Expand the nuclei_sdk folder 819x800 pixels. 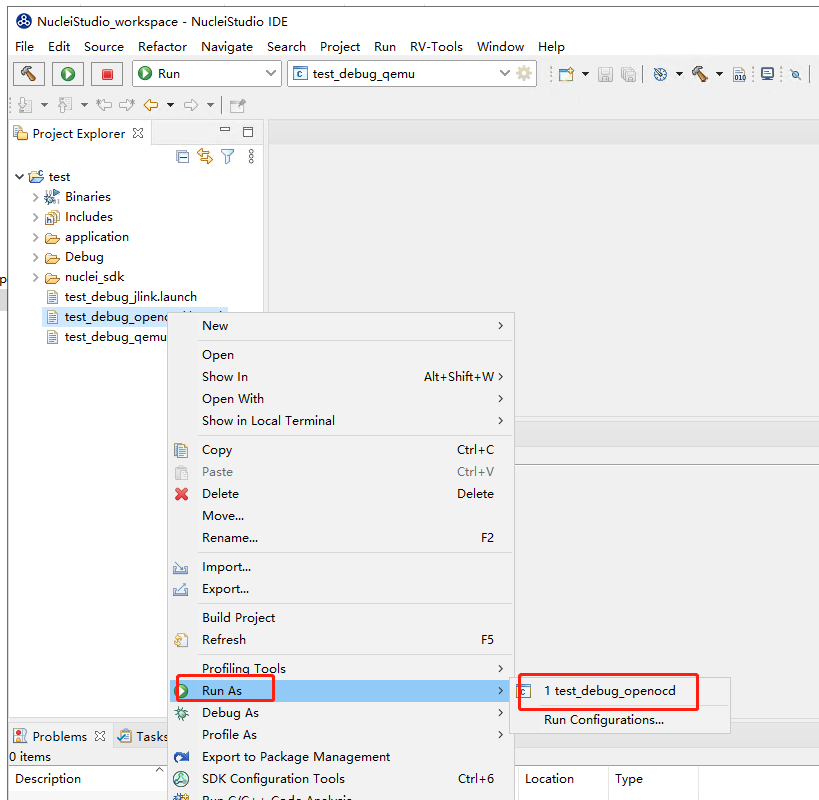[36, 277]
